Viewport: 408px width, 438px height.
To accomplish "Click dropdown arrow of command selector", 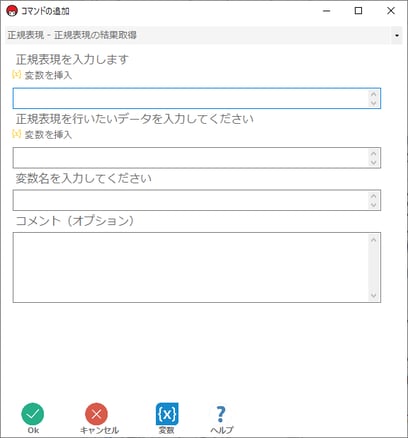I will coord(397,35).
